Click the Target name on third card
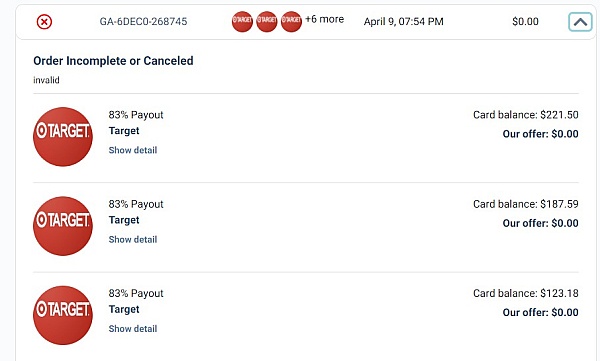Image resolution: width=600 pixels, height=361 pixels. (124, 309)
